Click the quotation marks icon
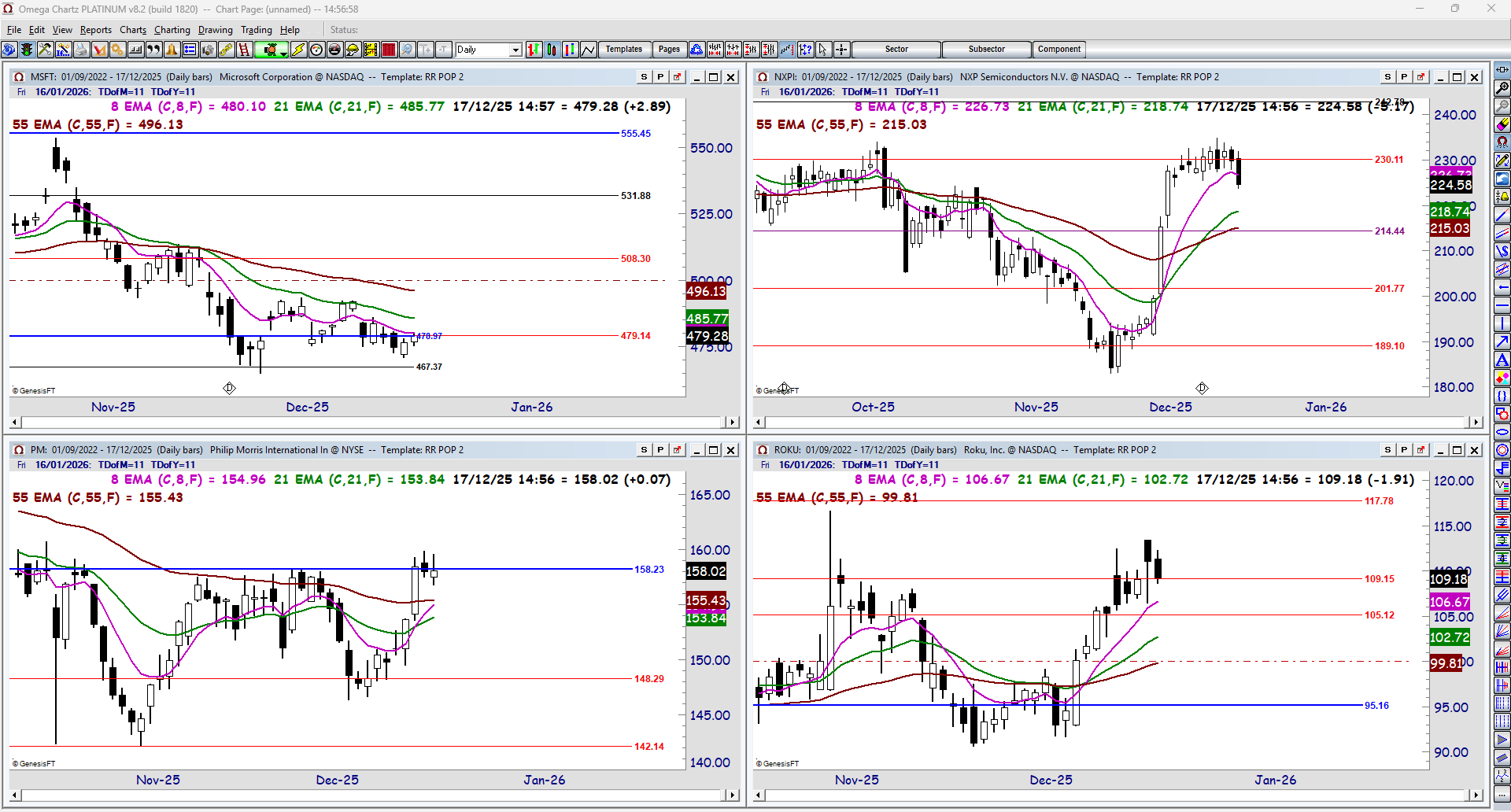 pos(153,50)
